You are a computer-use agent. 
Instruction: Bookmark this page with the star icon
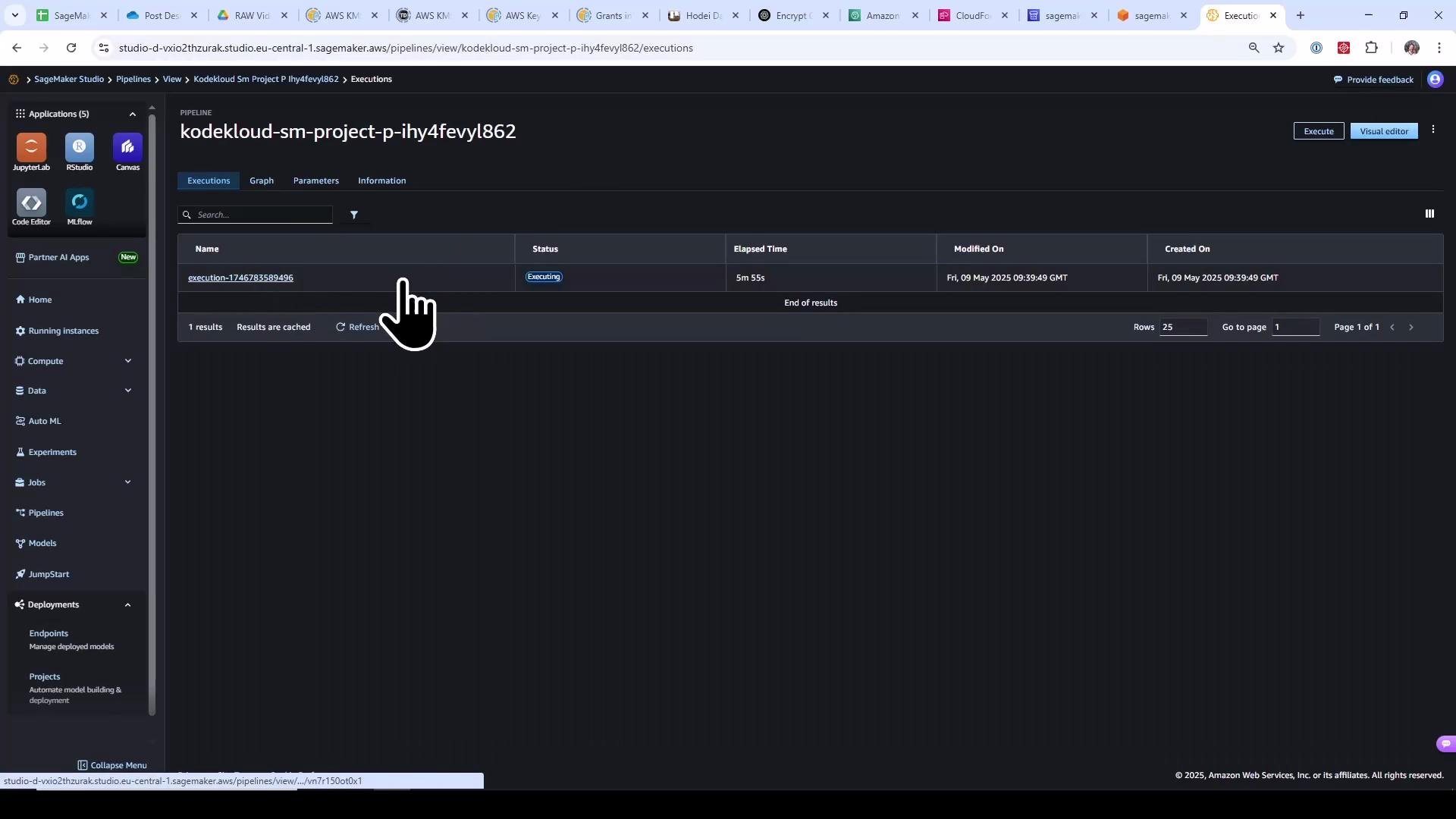coord(1279,48)
